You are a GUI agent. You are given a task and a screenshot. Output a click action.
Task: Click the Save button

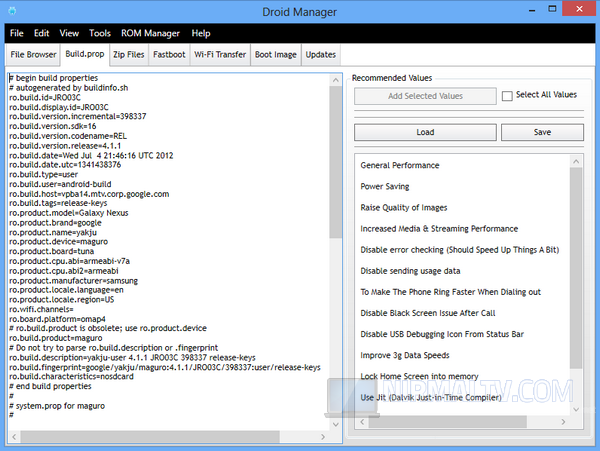(x=542, y=132)
